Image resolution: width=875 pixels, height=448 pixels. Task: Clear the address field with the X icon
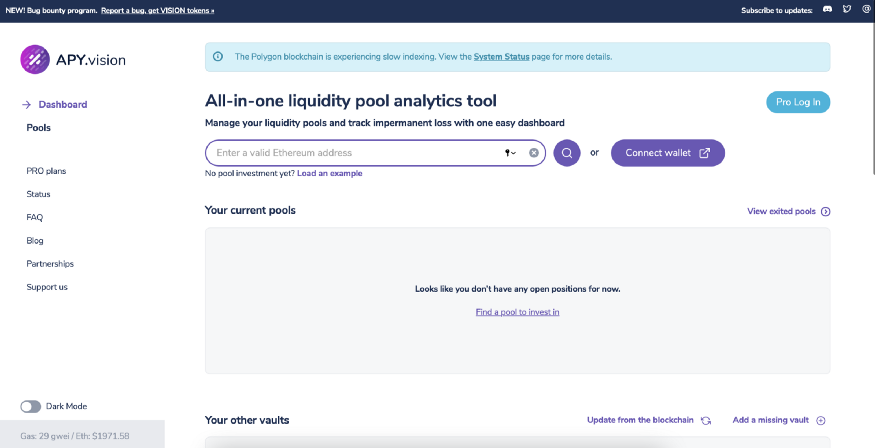coord(534,153)
